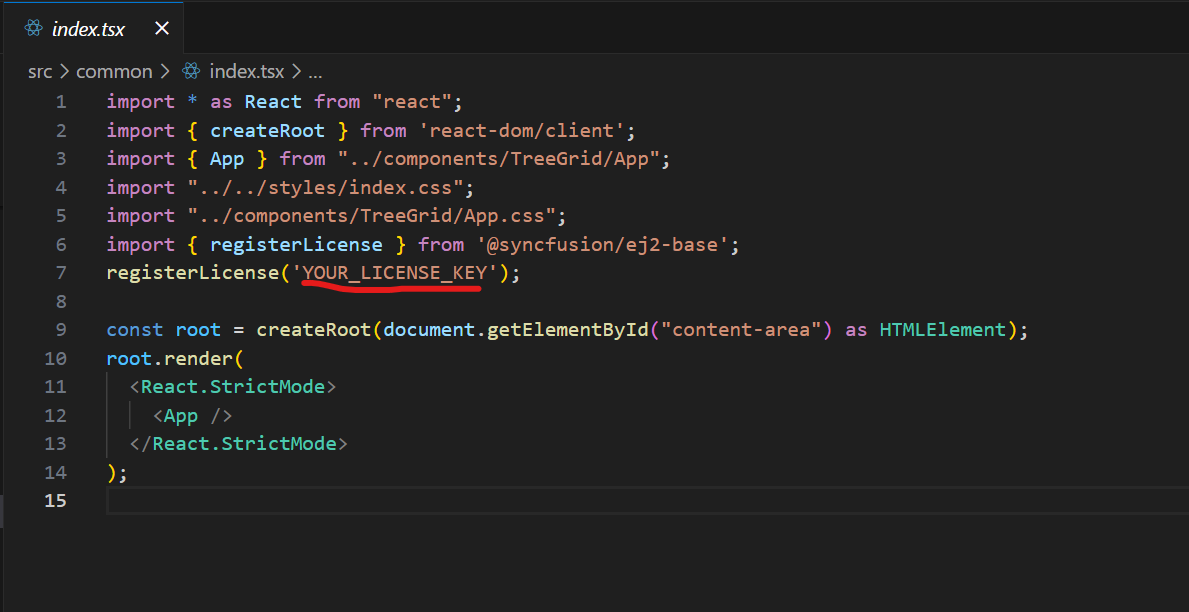Click the React icon in the breadcrumb bar
This screenshot has height=612, width=1189.
189,71
